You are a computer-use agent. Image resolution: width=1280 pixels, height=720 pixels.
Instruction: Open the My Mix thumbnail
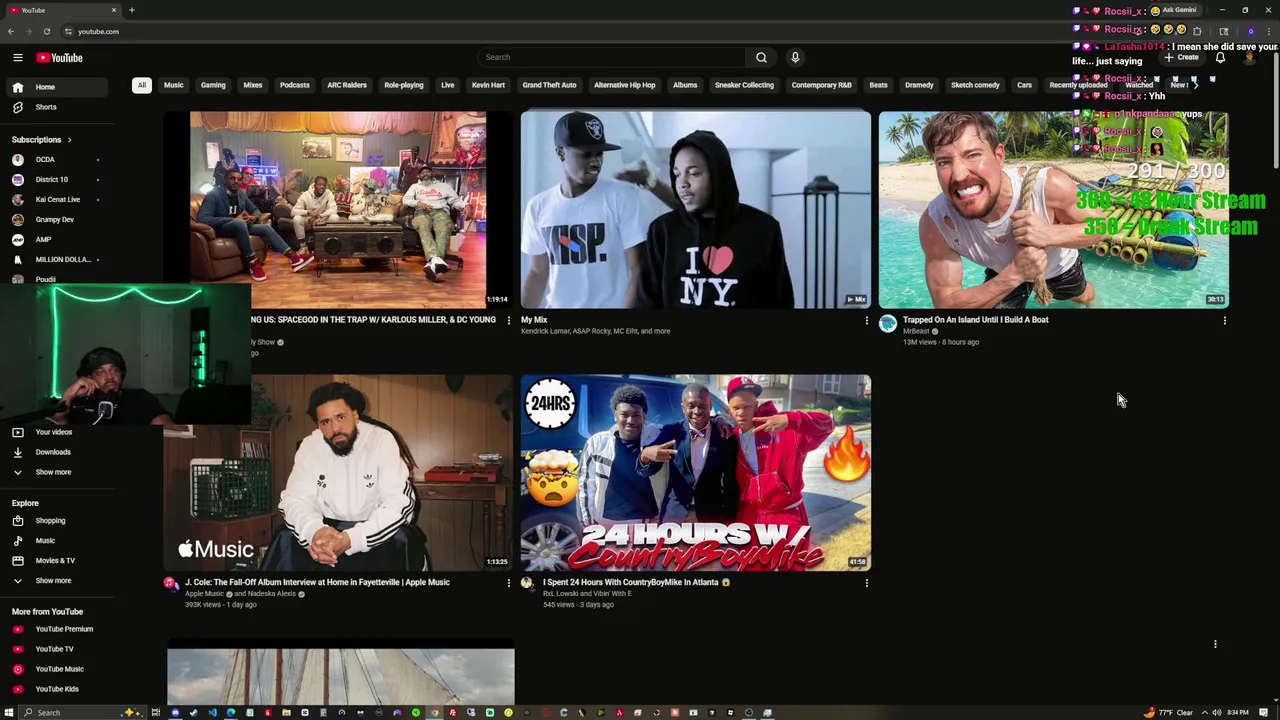click(x=696, y=209)
